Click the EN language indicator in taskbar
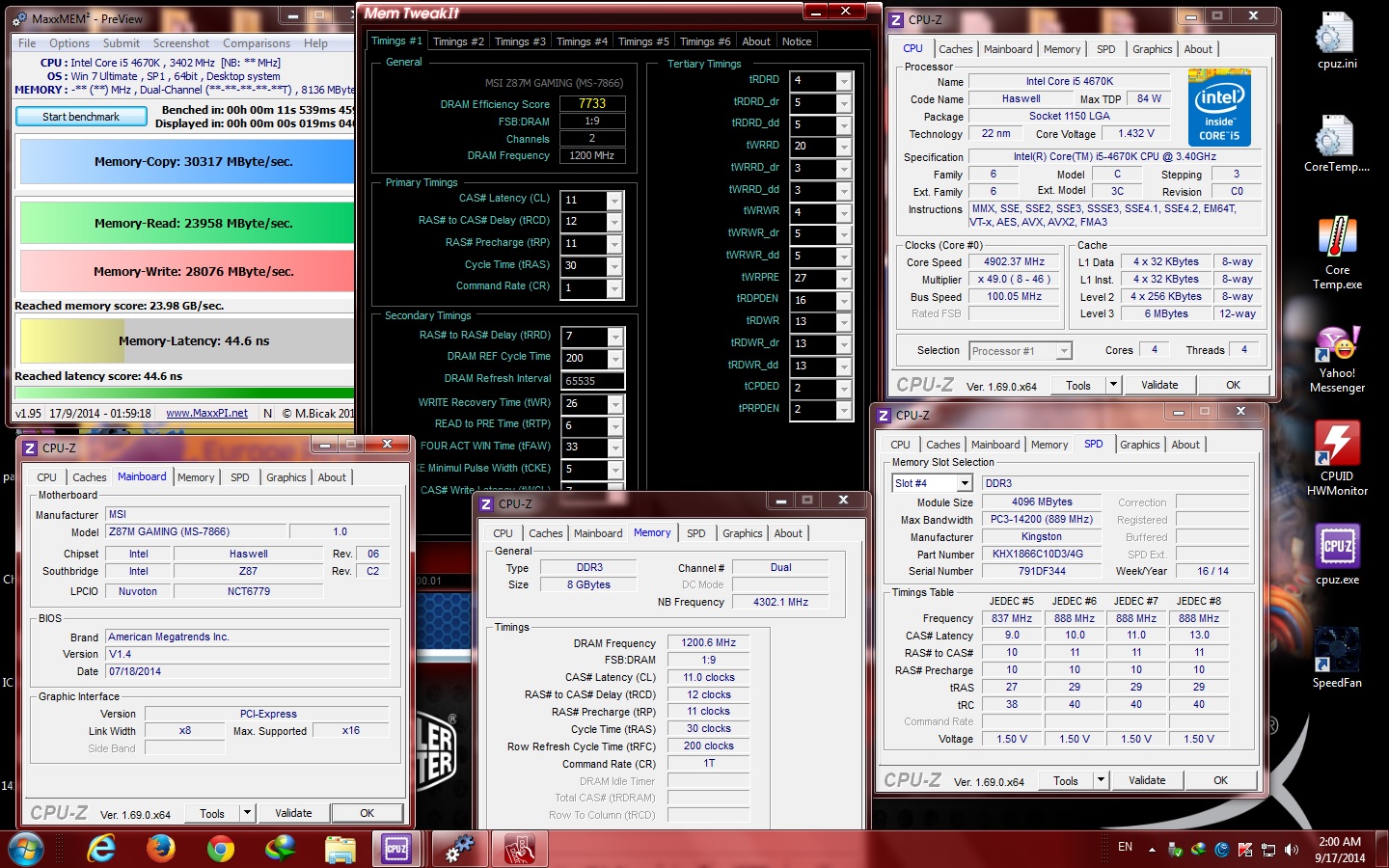 (1125, 847)
